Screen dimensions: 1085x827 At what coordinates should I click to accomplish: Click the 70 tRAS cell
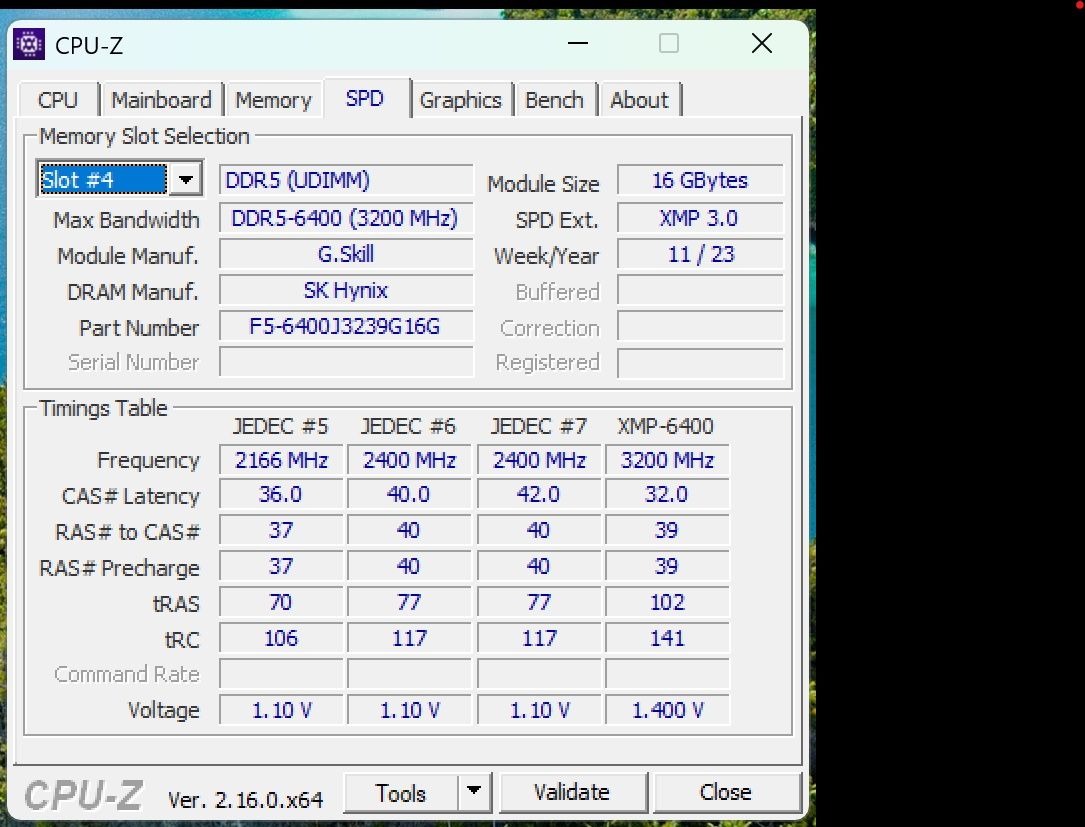click(x=281, y=602)
